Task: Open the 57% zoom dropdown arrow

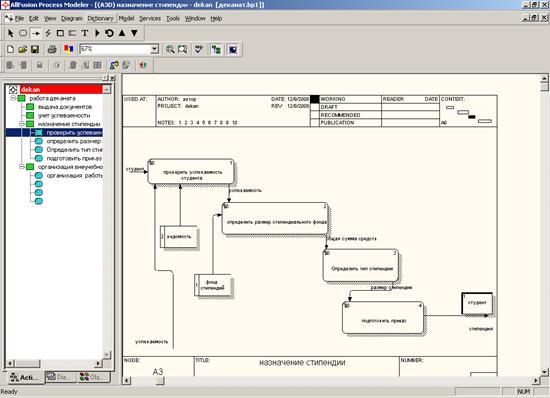Action: pos(154,49)
